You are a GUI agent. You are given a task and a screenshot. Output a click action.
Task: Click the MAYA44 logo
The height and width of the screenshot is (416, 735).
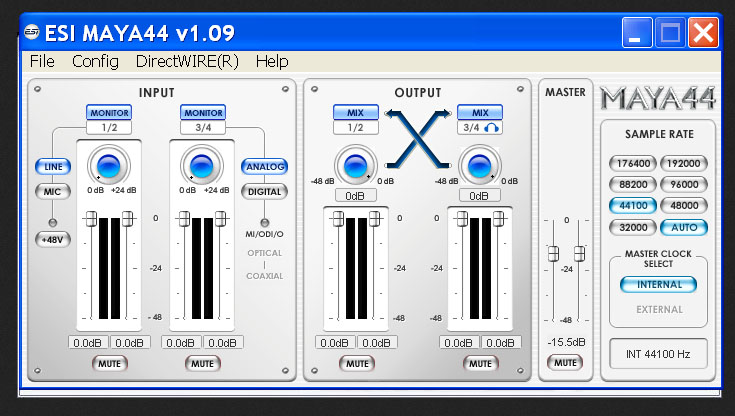pyautogui.click(x=658, y=98)
